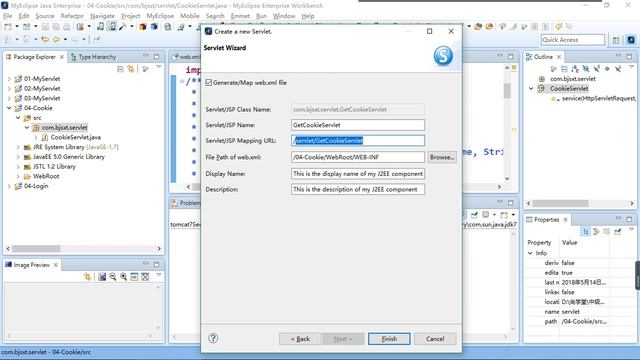Collapse the src folder node
Viewport: 640px width, 360px height.
click(18, 118)
